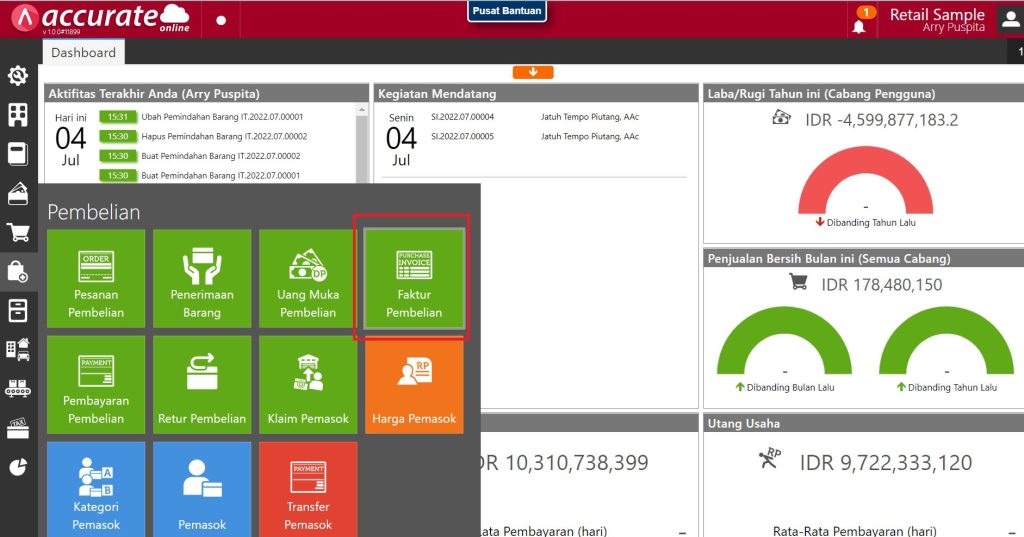This screenshot has width=1024, height=537.
Task: Click the Pusat Bantuan button
Action: coord(507,12)
